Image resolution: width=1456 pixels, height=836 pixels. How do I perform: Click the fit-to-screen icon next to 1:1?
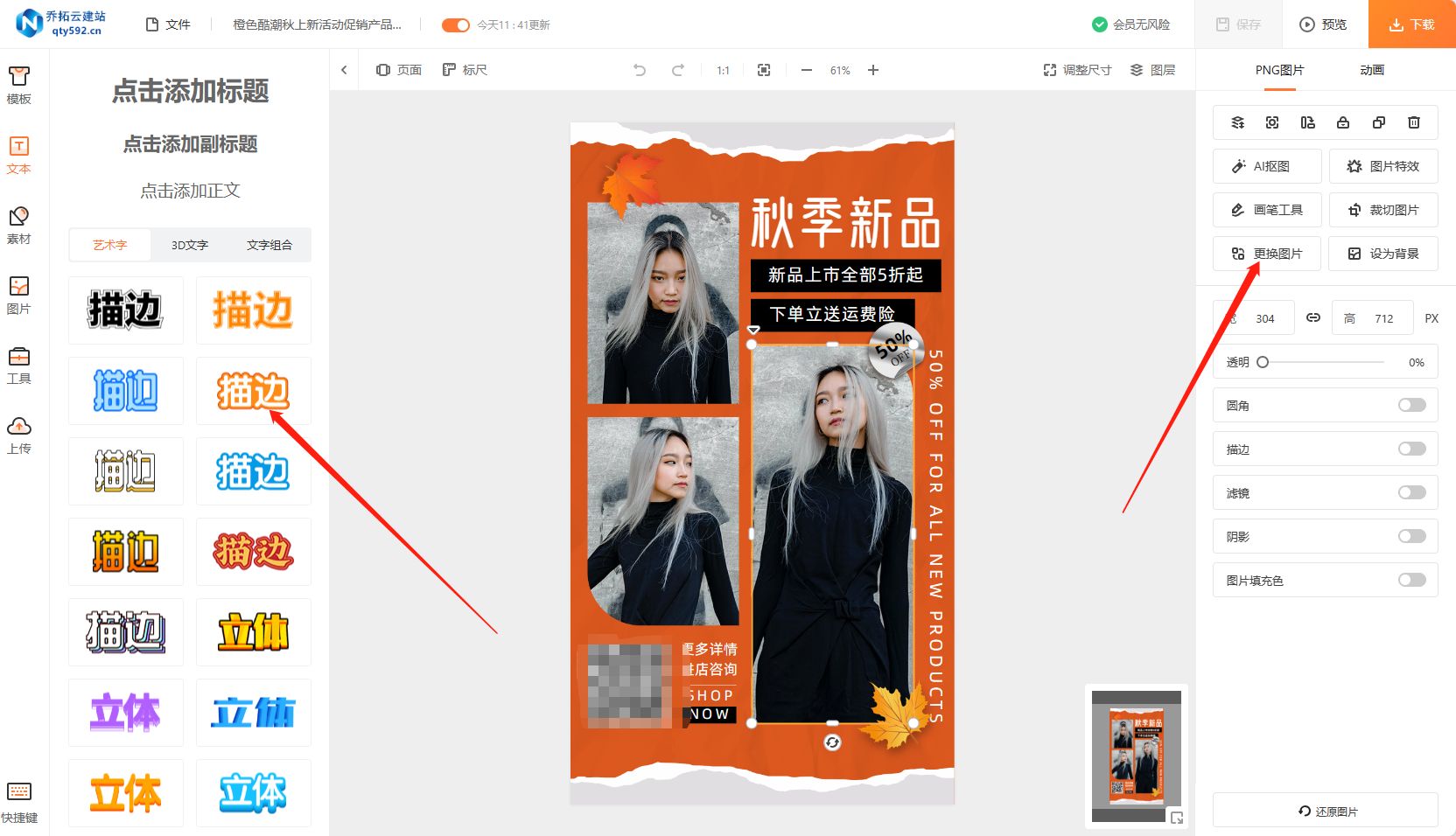(764, 70)
